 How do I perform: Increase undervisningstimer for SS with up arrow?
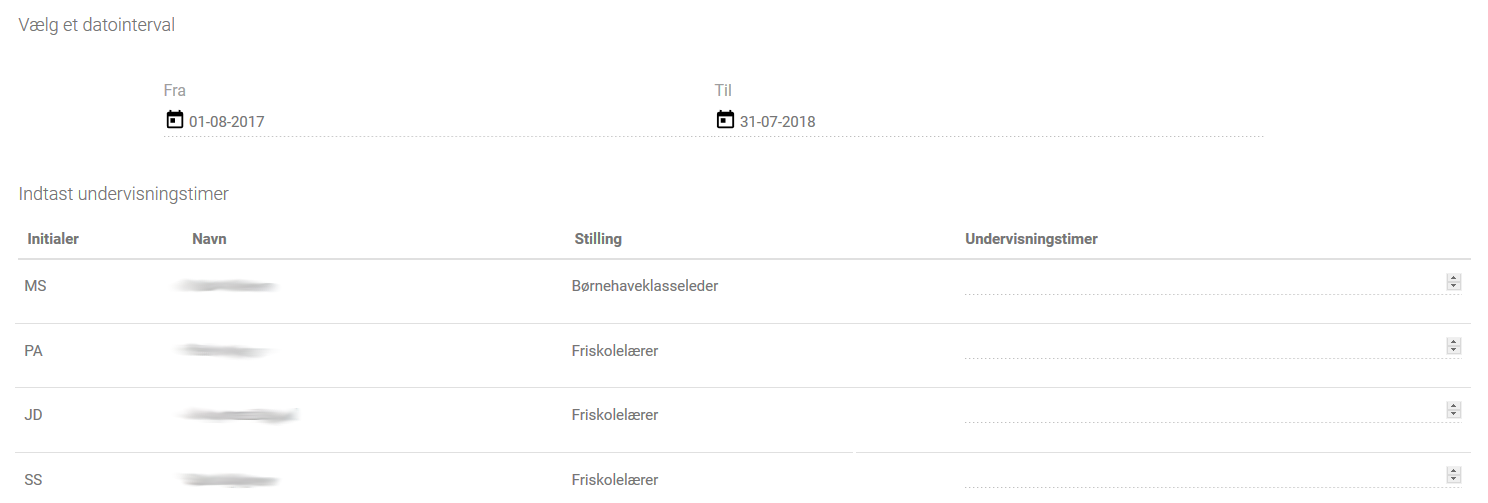click(x=1454, y=471)
